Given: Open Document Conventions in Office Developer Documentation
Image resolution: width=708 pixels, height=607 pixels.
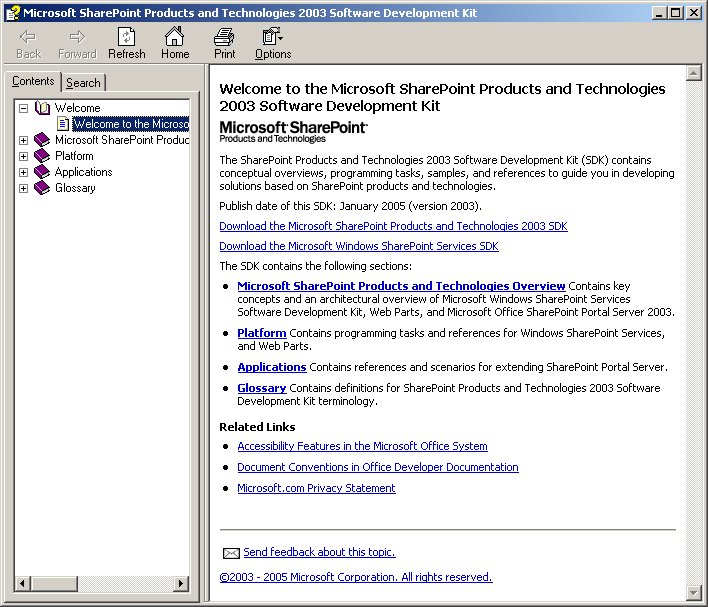Looking at the screenshot, I should click(x=378, y=467).
